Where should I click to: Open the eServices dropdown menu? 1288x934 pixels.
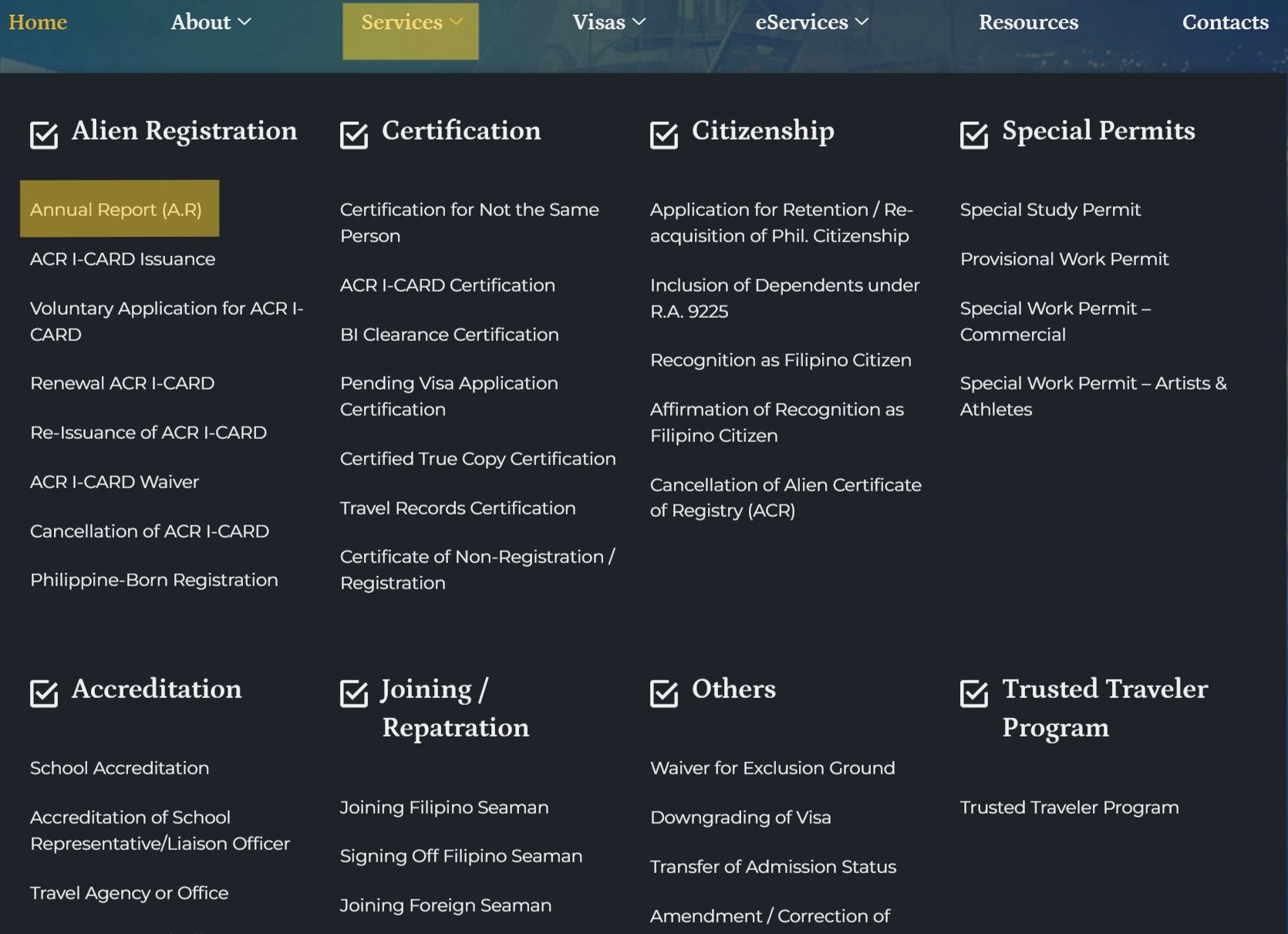point(812,22)
